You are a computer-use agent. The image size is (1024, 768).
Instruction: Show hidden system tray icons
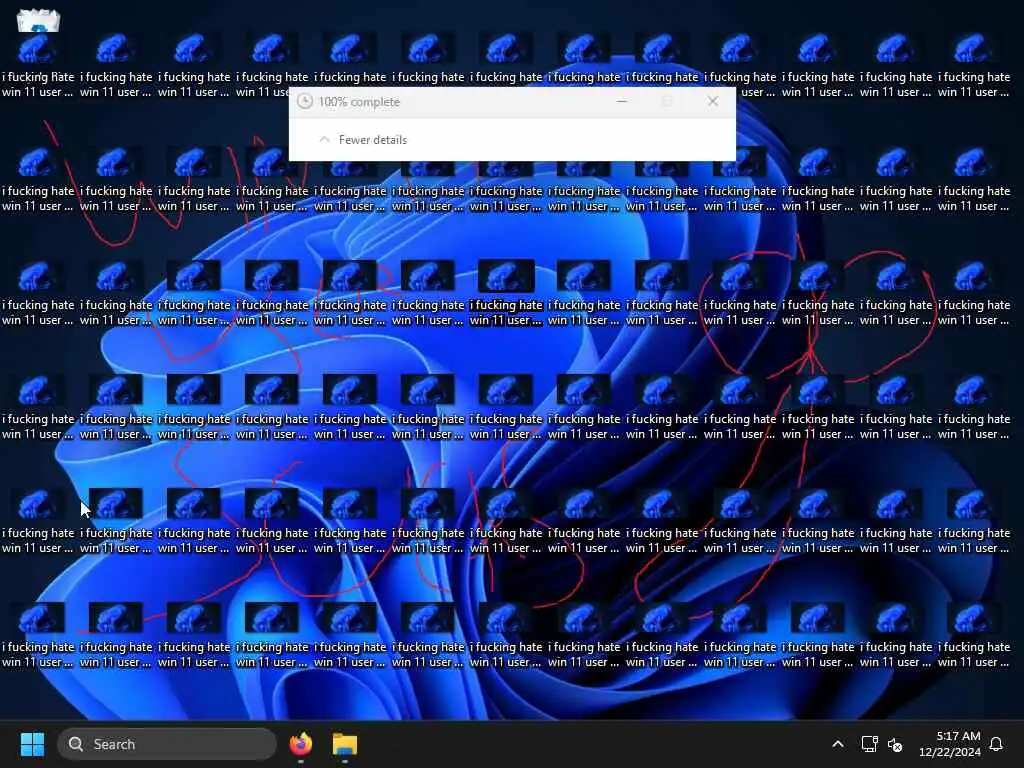(838, 744)
